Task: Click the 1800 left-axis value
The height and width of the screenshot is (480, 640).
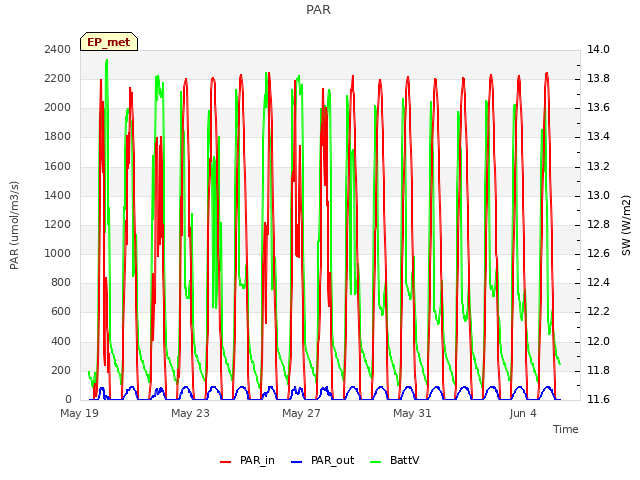Action: pyautogui.click(x=58, y=136)
